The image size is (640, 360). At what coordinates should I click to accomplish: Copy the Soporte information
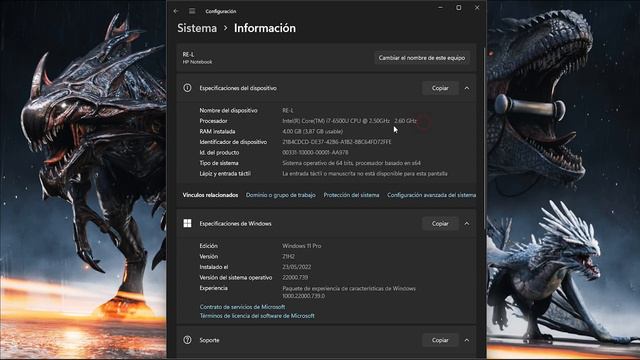tap(440, 340)
